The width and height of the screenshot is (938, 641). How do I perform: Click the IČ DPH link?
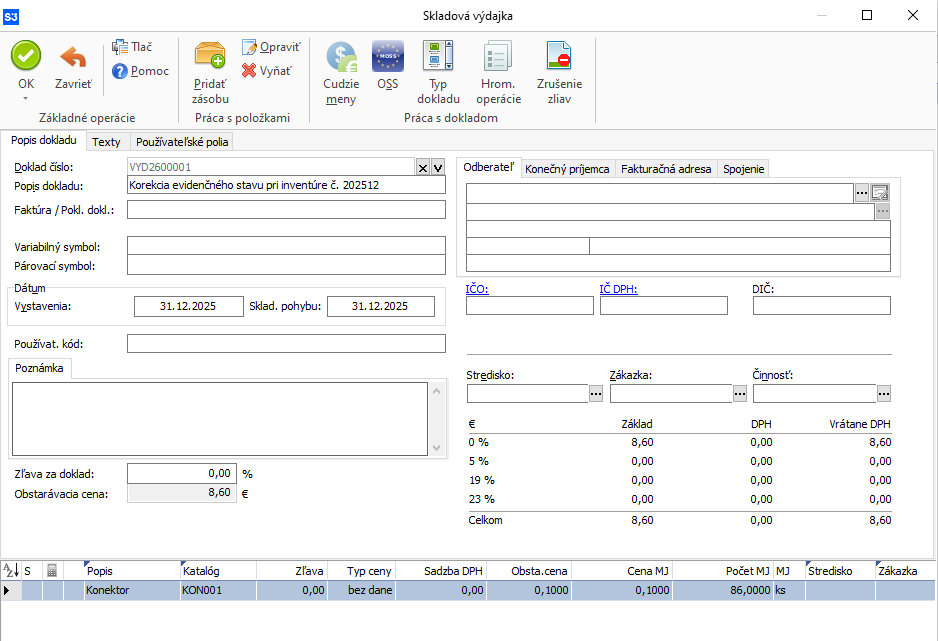(618, 290)
